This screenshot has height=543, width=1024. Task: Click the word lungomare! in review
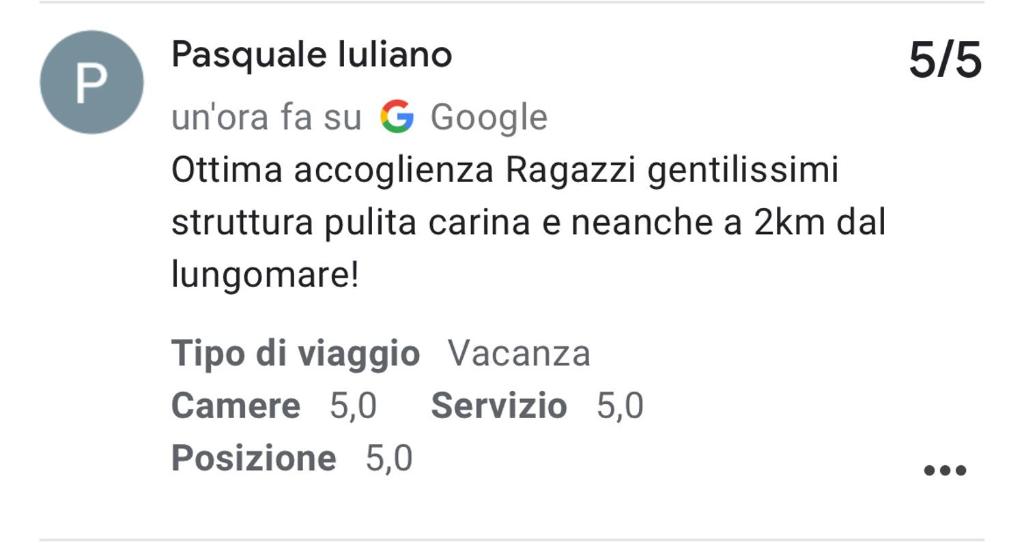coord(265,275)
